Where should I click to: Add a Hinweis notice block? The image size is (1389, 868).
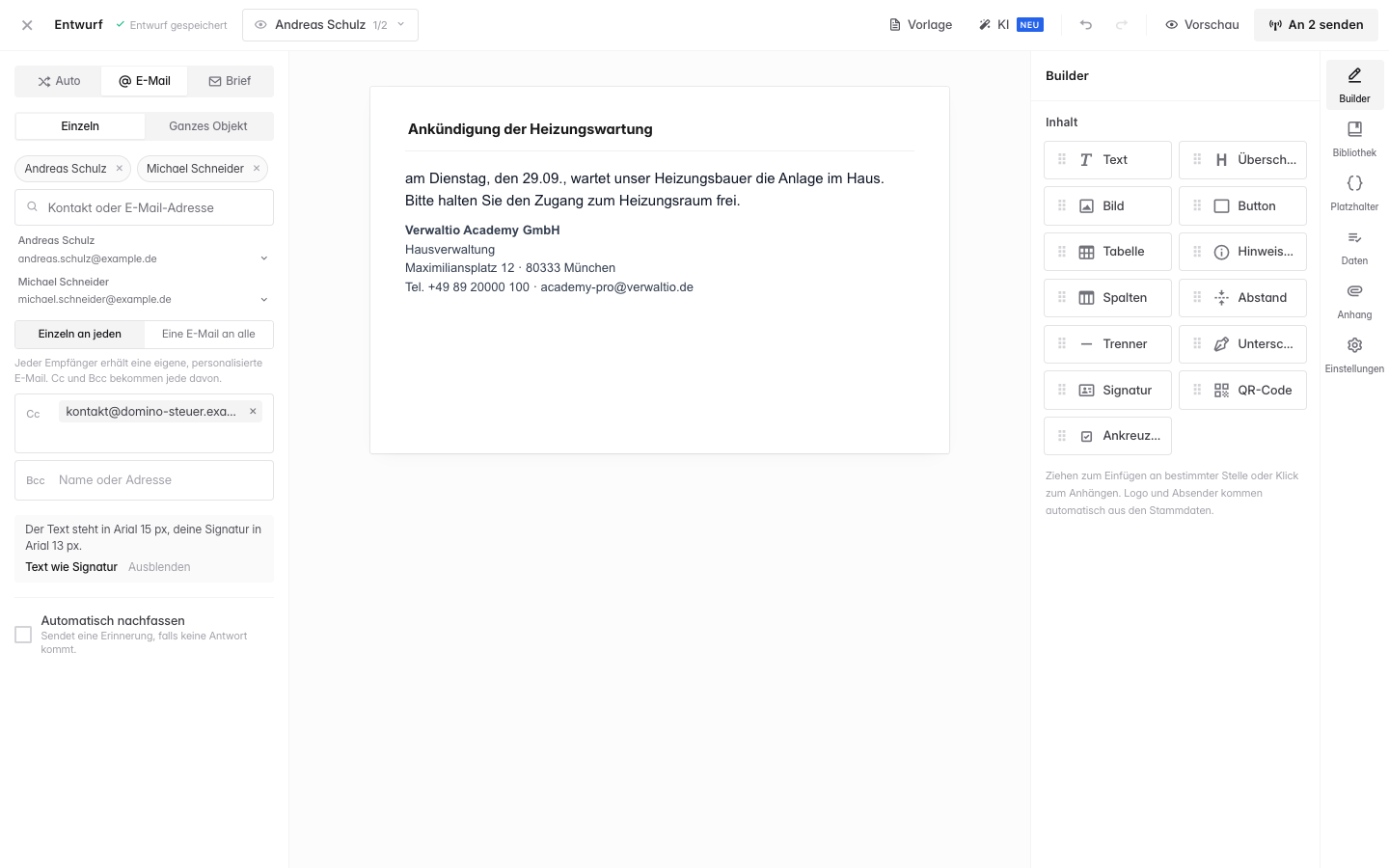[1242, 252]
